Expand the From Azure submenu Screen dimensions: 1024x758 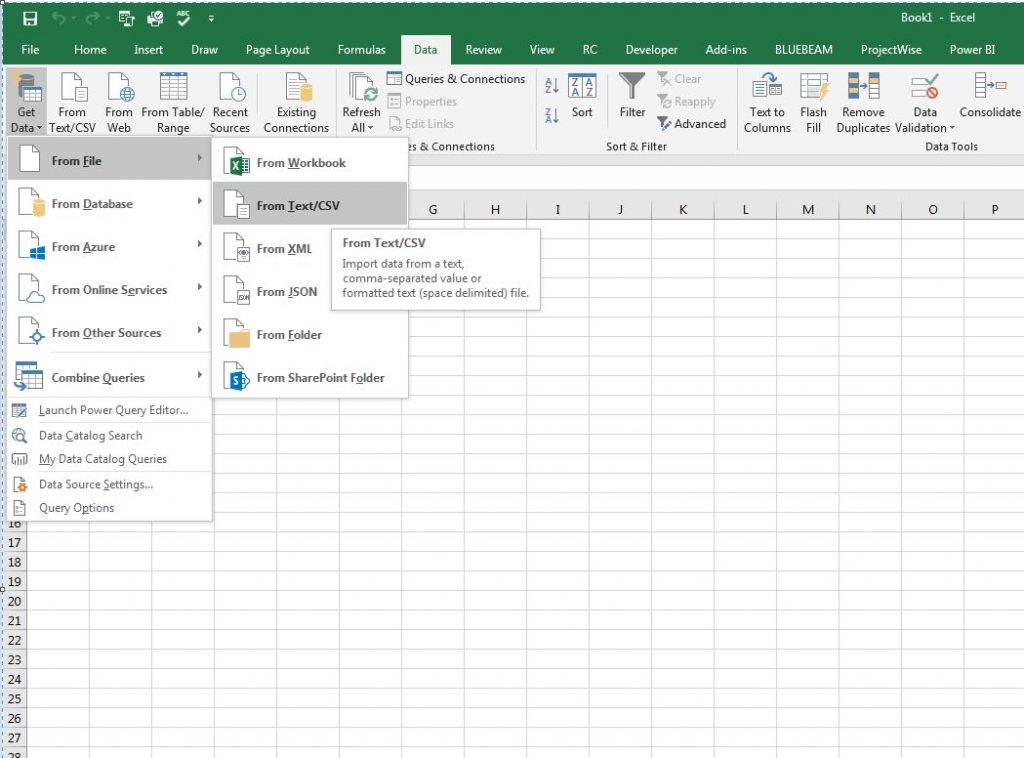(x=109, y=247)
